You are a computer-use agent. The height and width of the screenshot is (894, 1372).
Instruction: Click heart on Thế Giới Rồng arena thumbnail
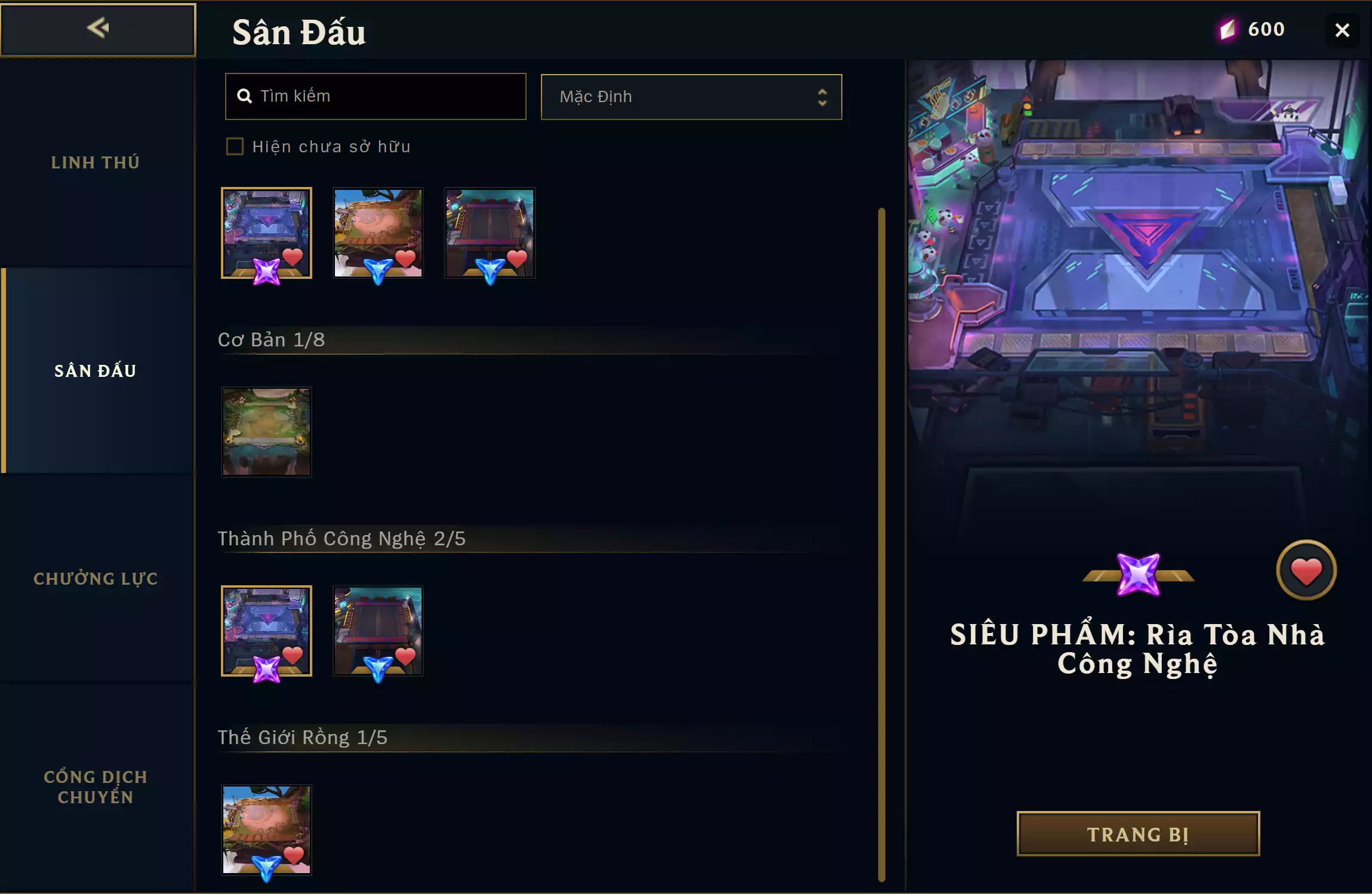tap(294, 855)
